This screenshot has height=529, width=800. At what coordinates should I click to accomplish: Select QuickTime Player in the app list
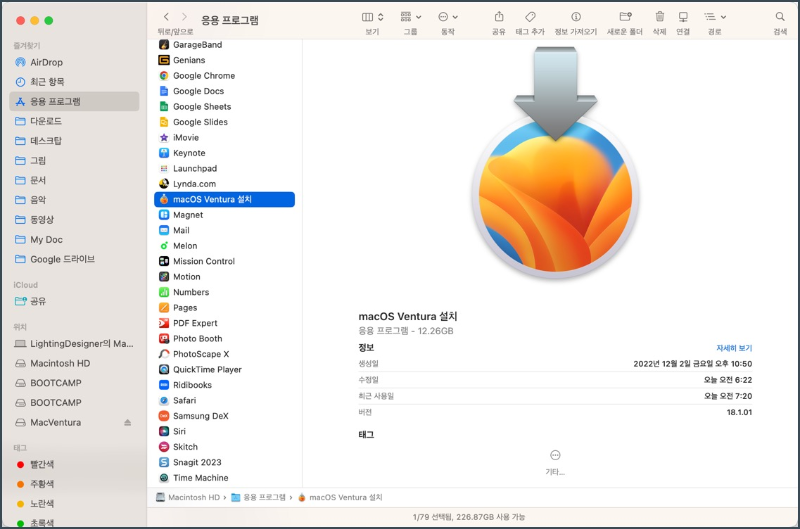tap(224, 369)
